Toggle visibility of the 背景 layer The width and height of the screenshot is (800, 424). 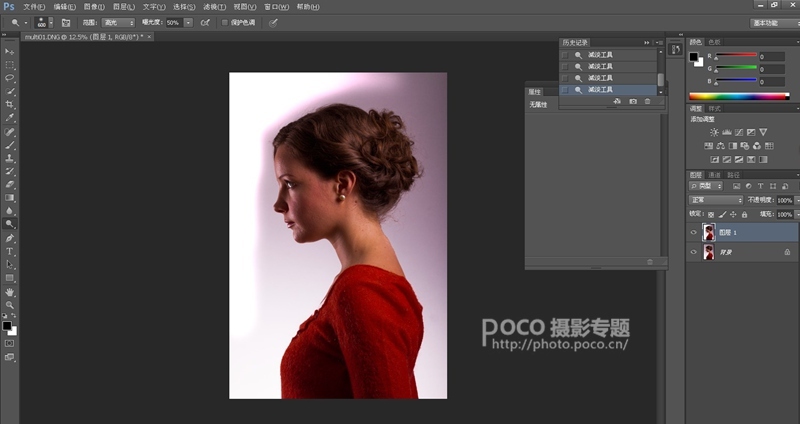[694, 254]
